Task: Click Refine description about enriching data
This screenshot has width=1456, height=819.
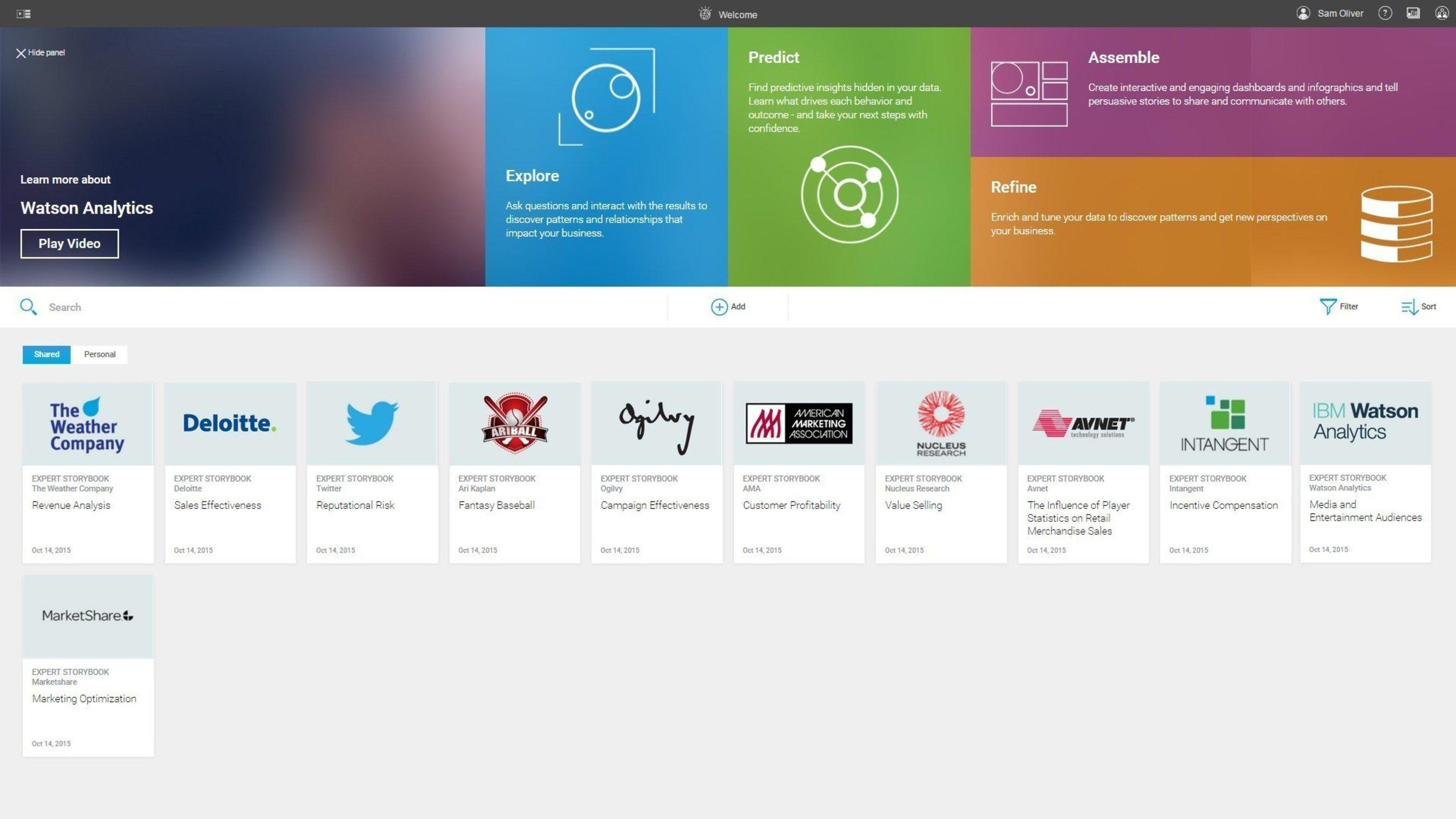Action: coord(1159,224)
